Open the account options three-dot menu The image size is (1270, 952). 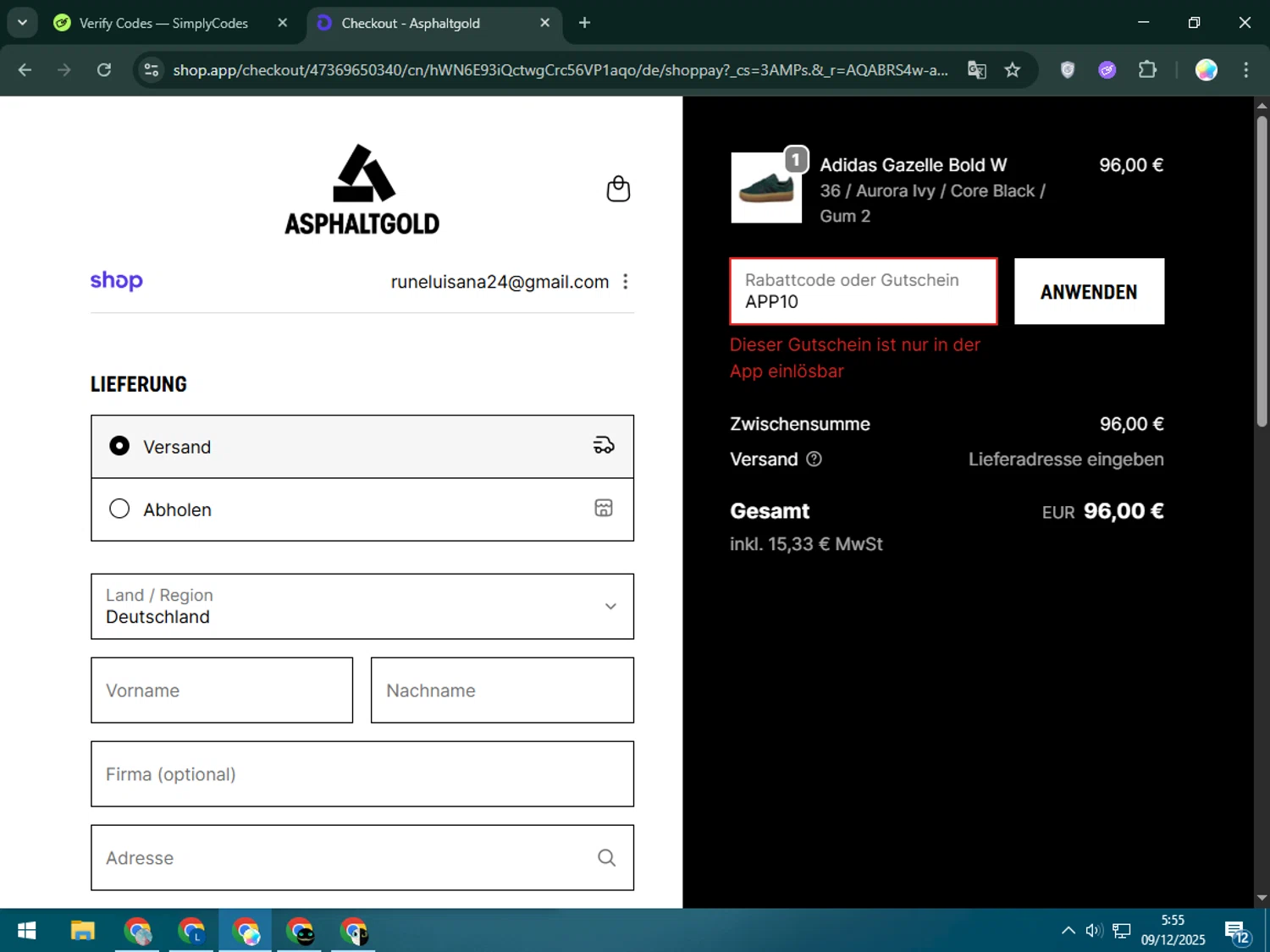626,282
